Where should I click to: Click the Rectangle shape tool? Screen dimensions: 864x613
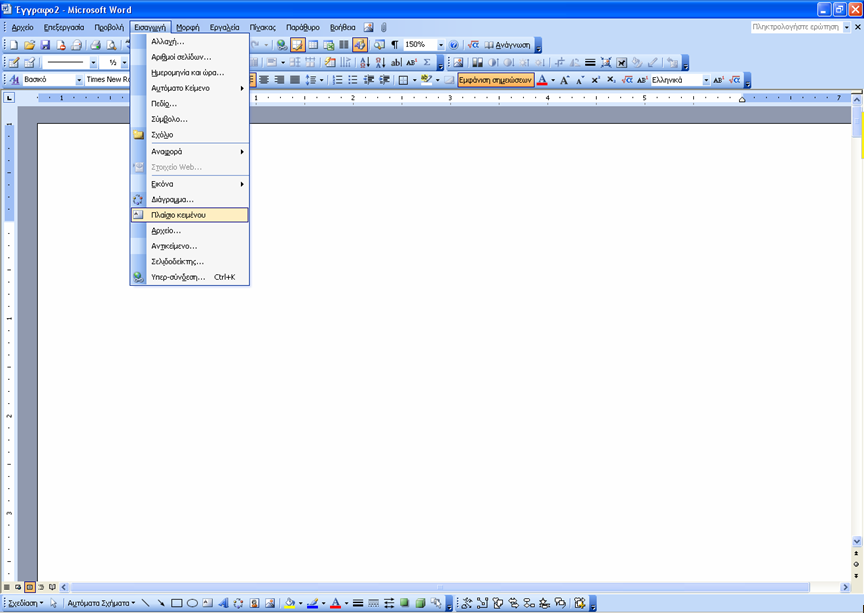click(x=176, y=603)
